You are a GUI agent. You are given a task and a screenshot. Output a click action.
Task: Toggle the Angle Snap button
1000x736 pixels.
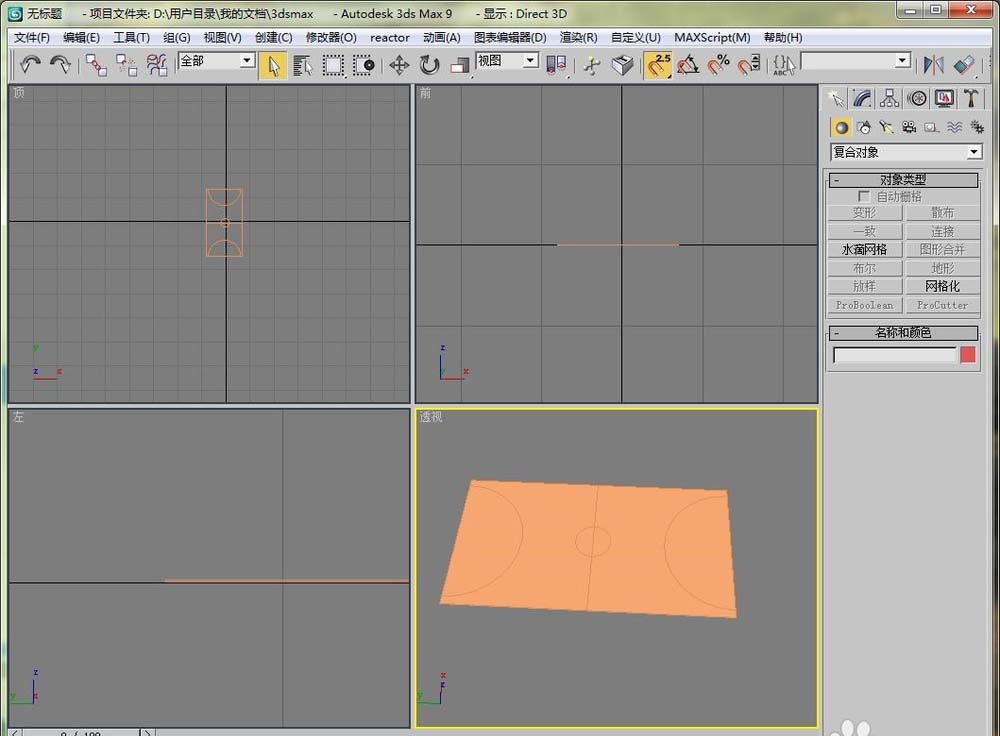688,65
